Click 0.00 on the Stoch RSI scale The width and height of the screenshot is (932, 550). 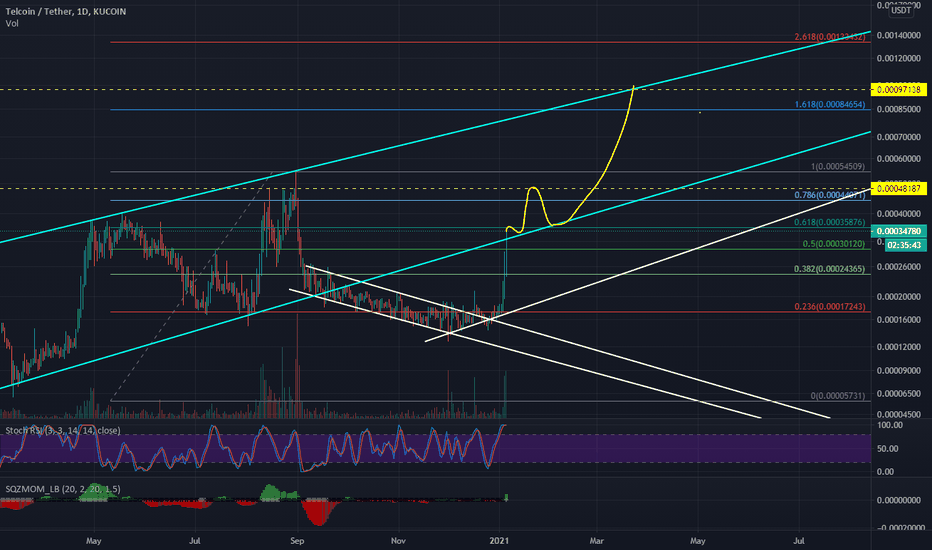coord(886,472)
